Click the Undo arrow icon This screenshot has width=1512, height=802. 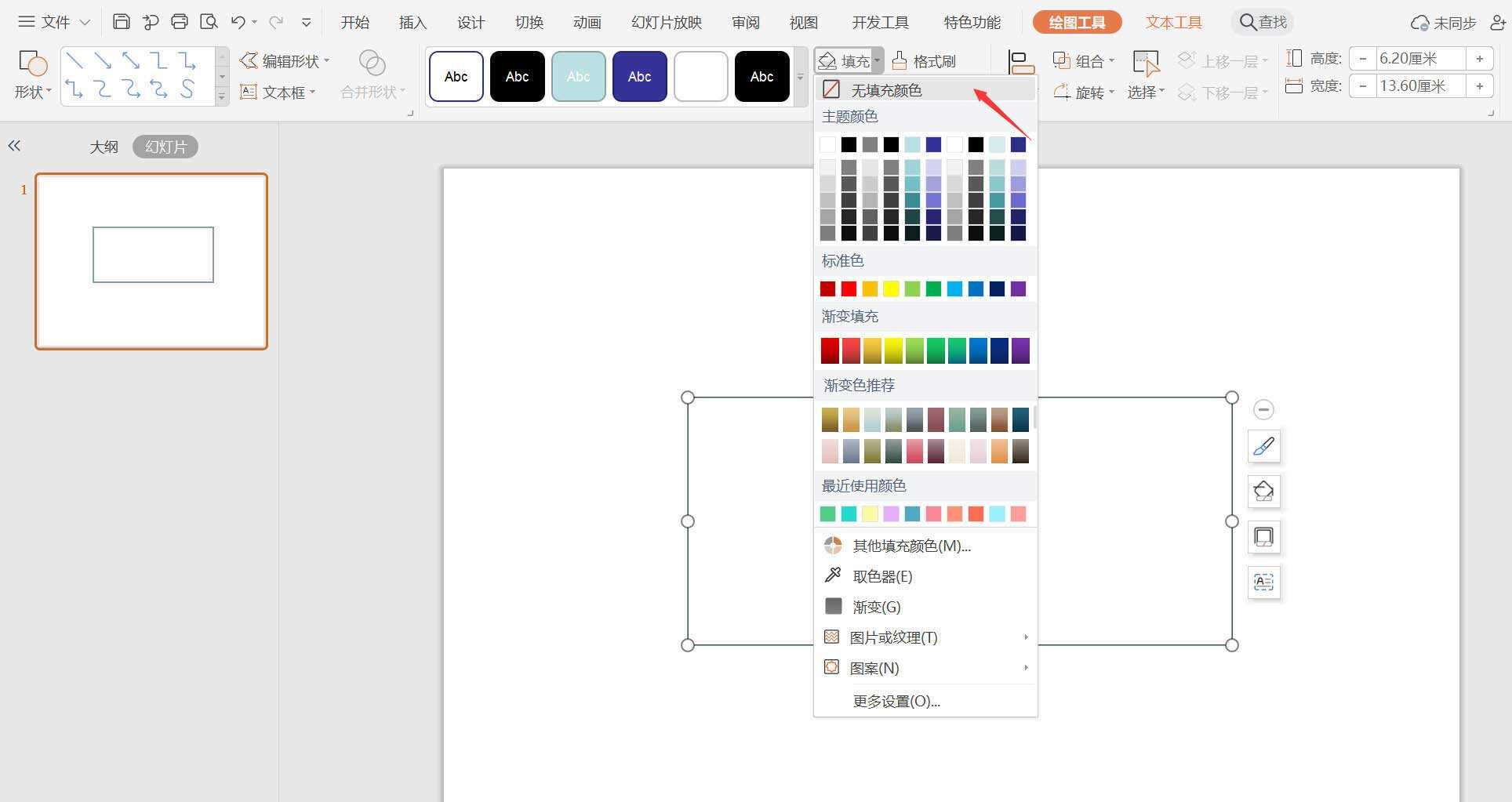[238, 22]
